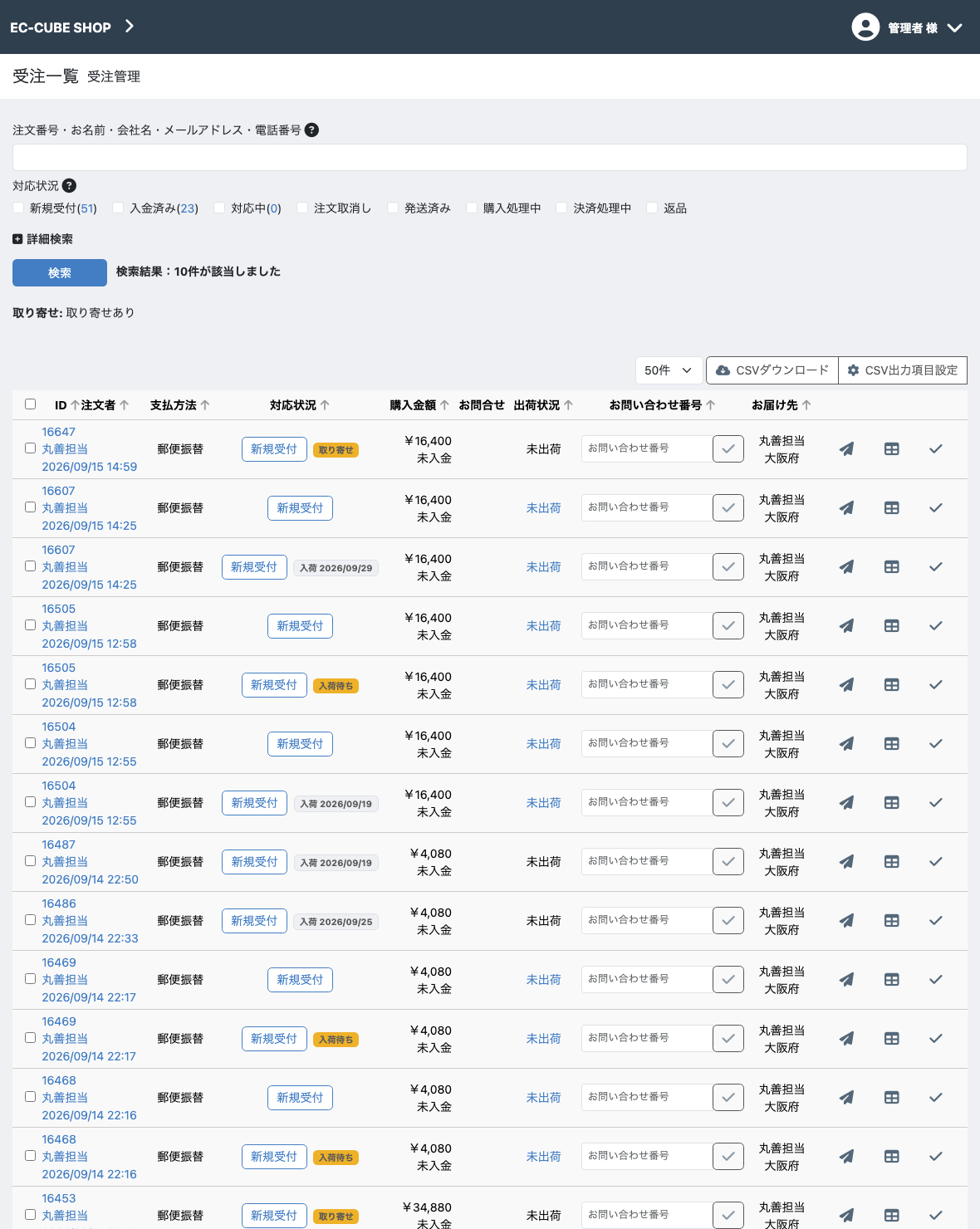
Task: Click the table icon in order 16486 row
Action: [892, 921]
